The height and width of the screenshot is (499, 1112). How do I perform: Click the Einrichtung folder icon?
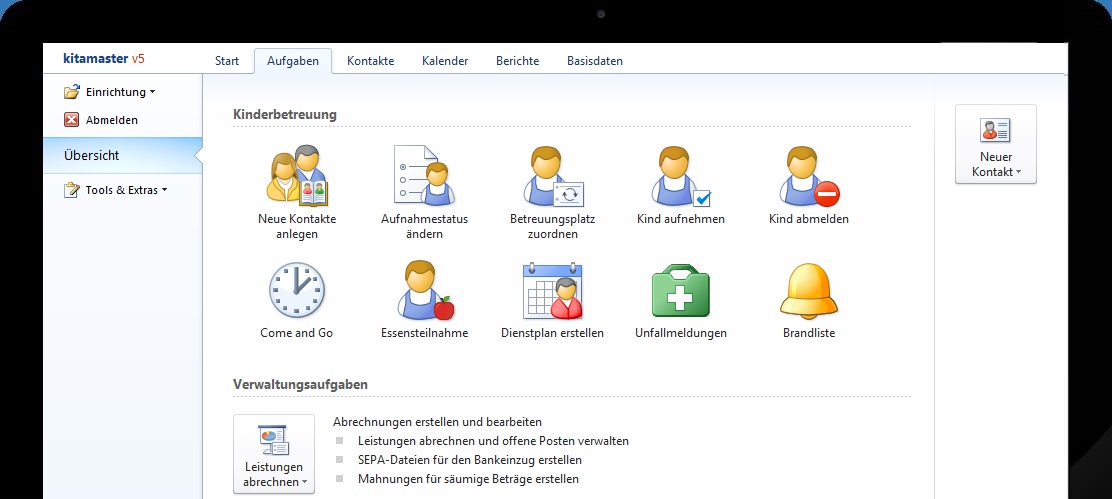(x=72, y=91)
